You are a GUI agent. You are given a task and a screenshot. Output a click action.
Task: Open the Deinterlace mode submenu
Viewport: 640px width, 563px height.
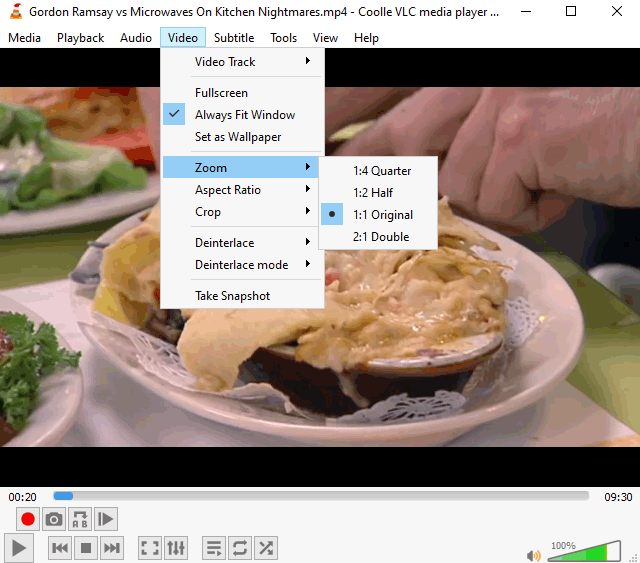(242, 265)
